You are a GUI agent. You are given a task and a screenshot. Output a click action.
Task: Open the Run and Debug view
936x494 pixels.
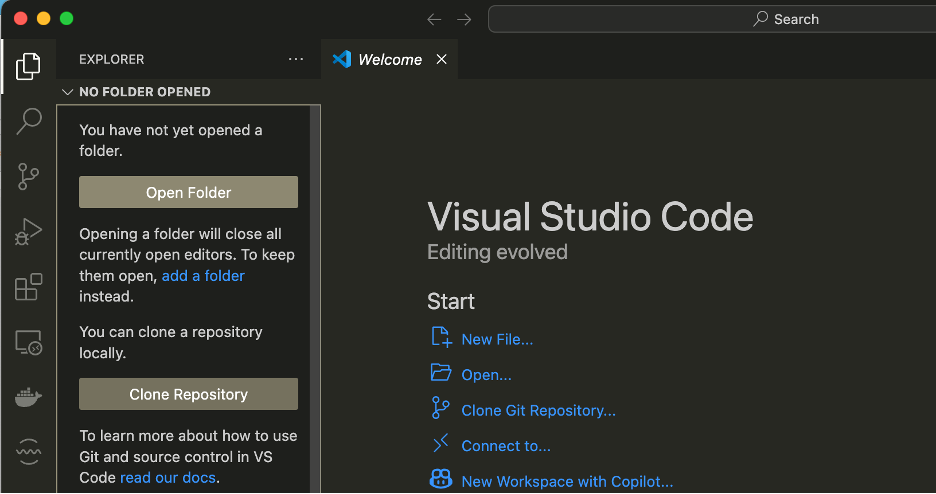pos(28,232)
